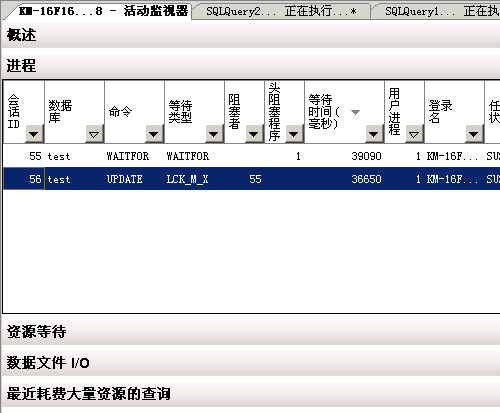Open filter dropdown for 等待时间 column
The height and width of the screenshot is (413, 500).
tap(374, 134)
